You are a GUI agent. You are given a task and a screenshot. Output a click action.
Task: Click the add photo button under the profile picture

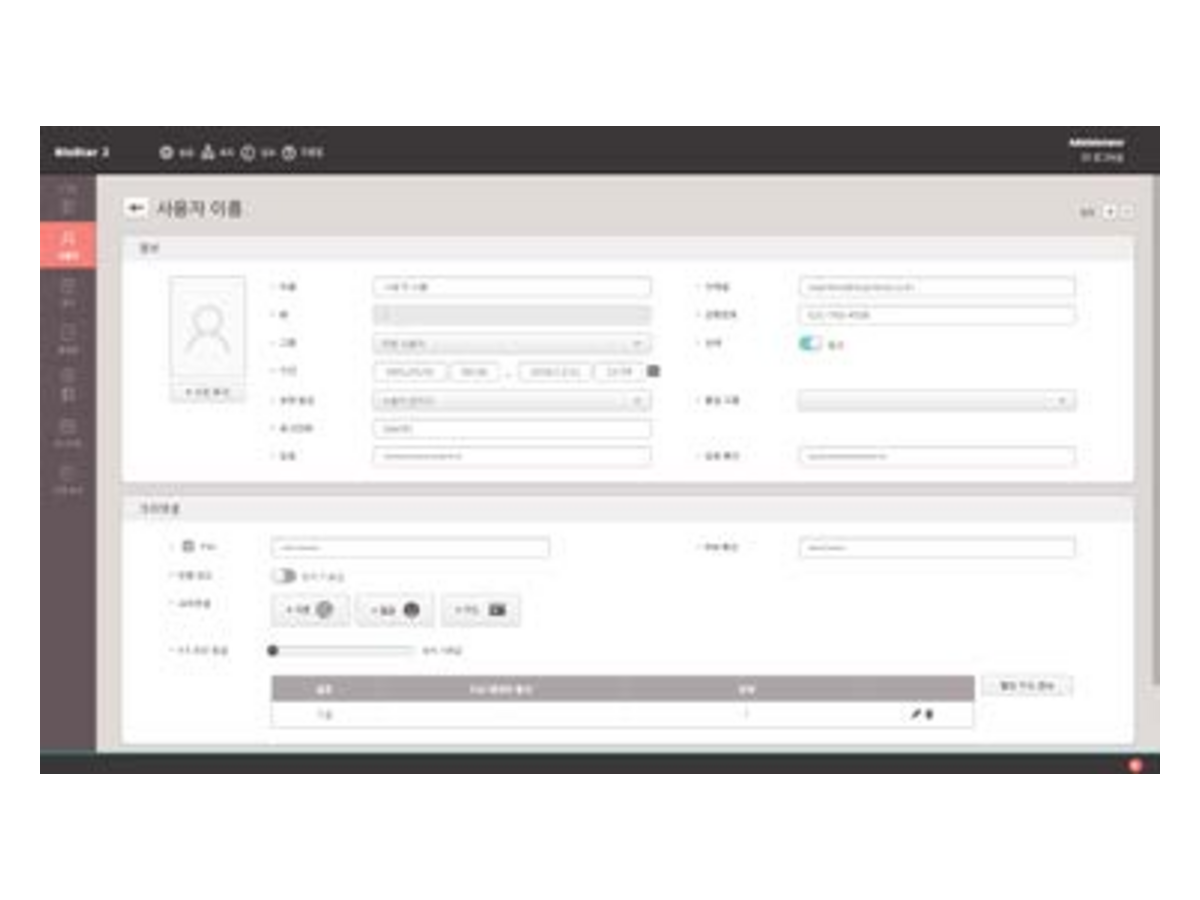pos(207,393)
